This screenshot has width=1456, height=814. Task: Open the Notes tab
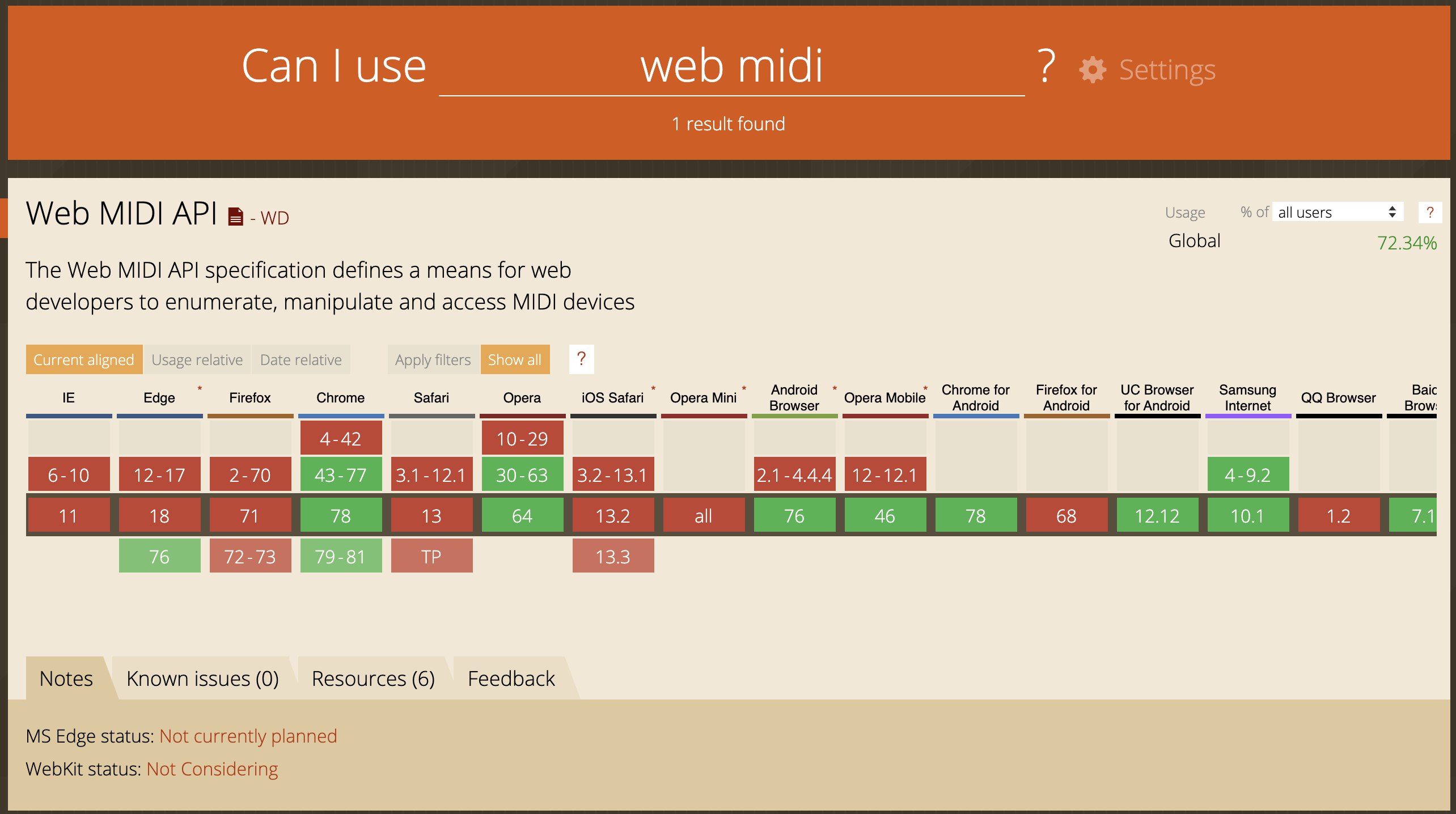point(66,678)
